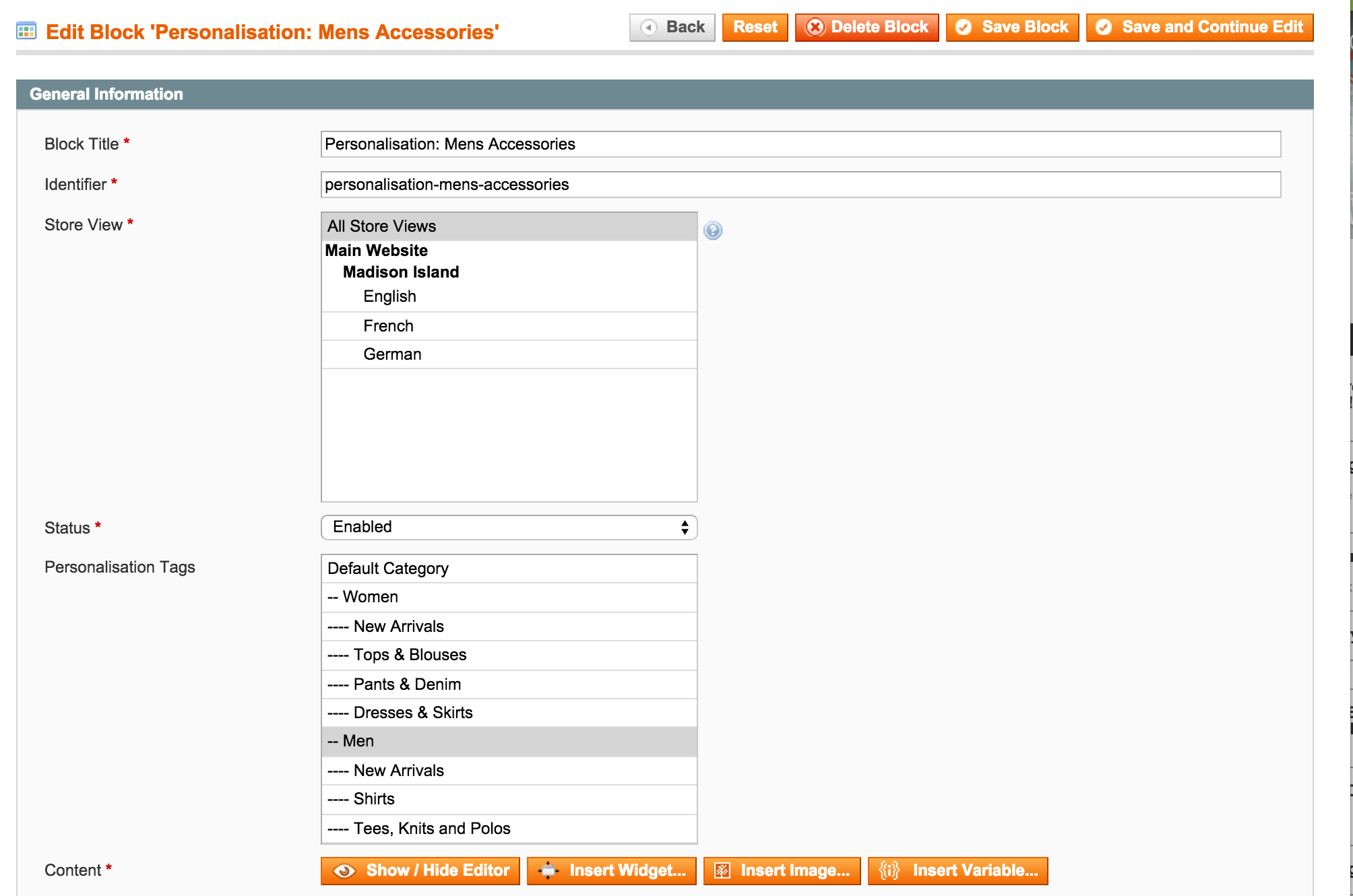Click the Delete Block button

click(867, 28)
